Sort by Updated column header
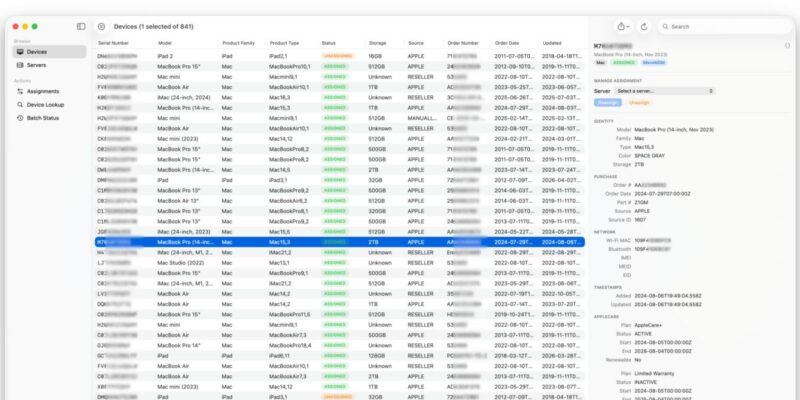 pyautogui.click(x=552, y=43)
